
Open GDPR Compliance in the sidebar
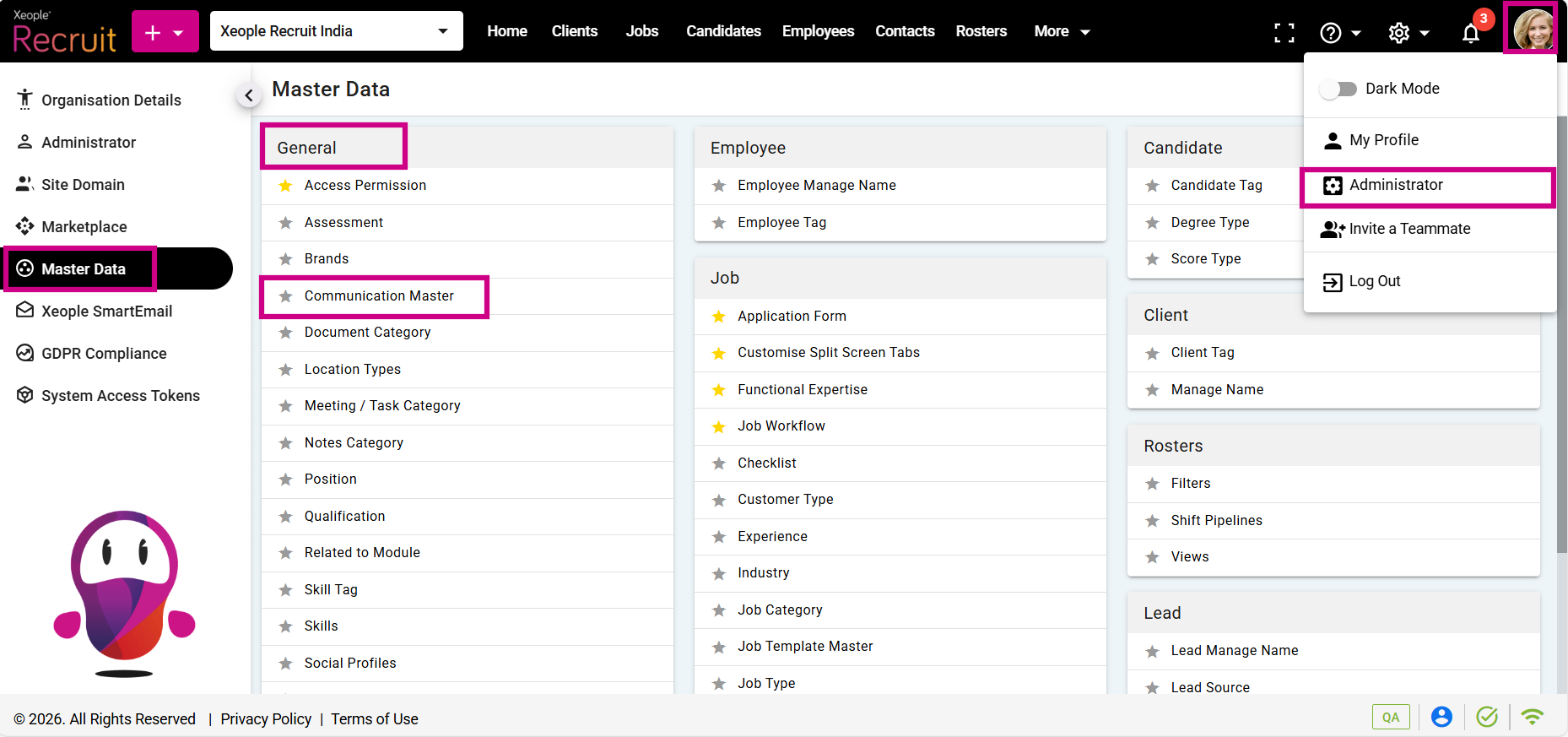(x=104, y=354)
